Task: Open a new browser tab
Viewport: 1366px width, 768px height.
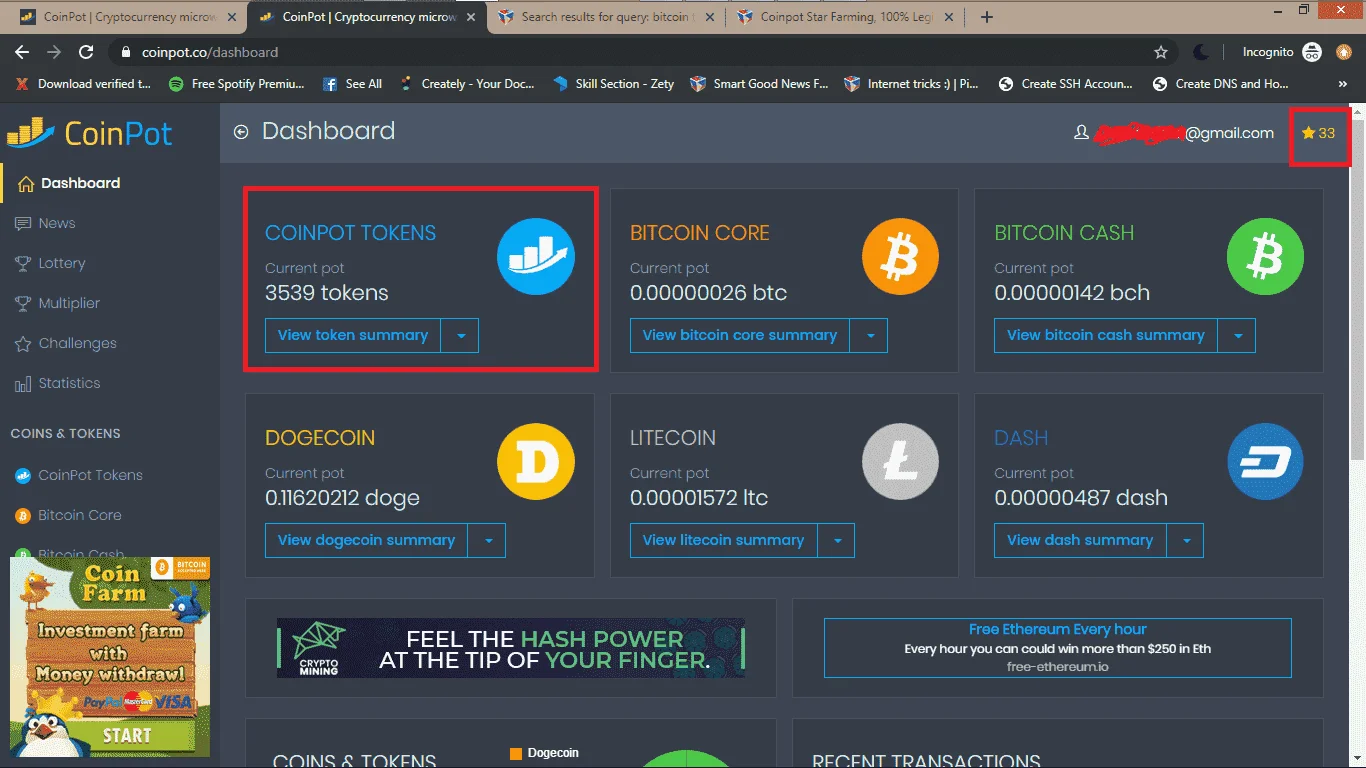Action: 987,17
